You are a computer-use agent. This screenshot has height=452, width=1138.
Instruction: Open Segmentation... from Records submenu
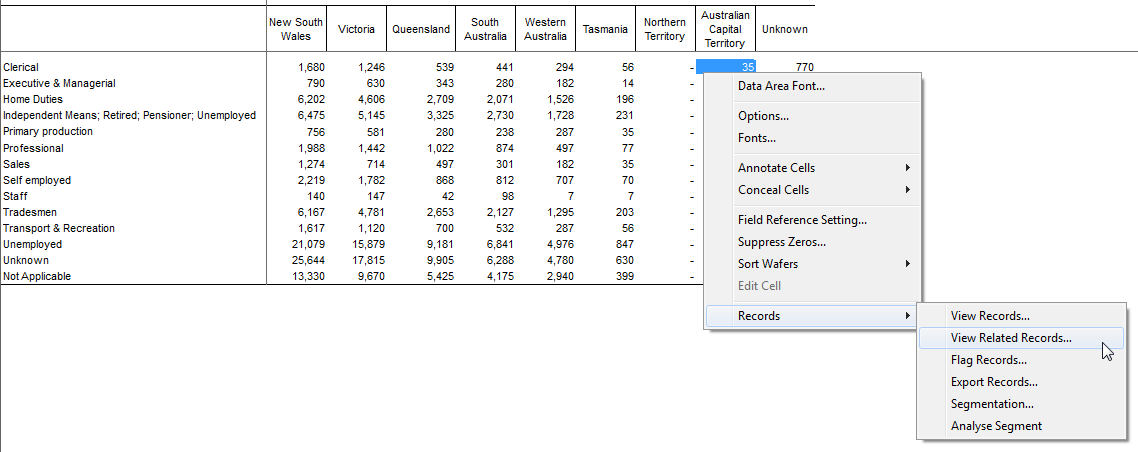click(x=991, y=404)
